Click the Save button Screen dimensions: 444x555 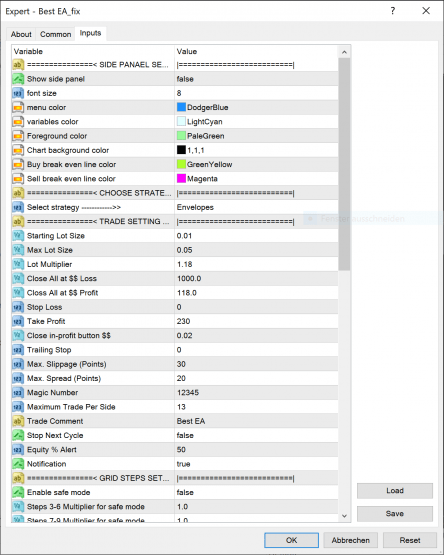pyautogui.click(x=395, y=514)
